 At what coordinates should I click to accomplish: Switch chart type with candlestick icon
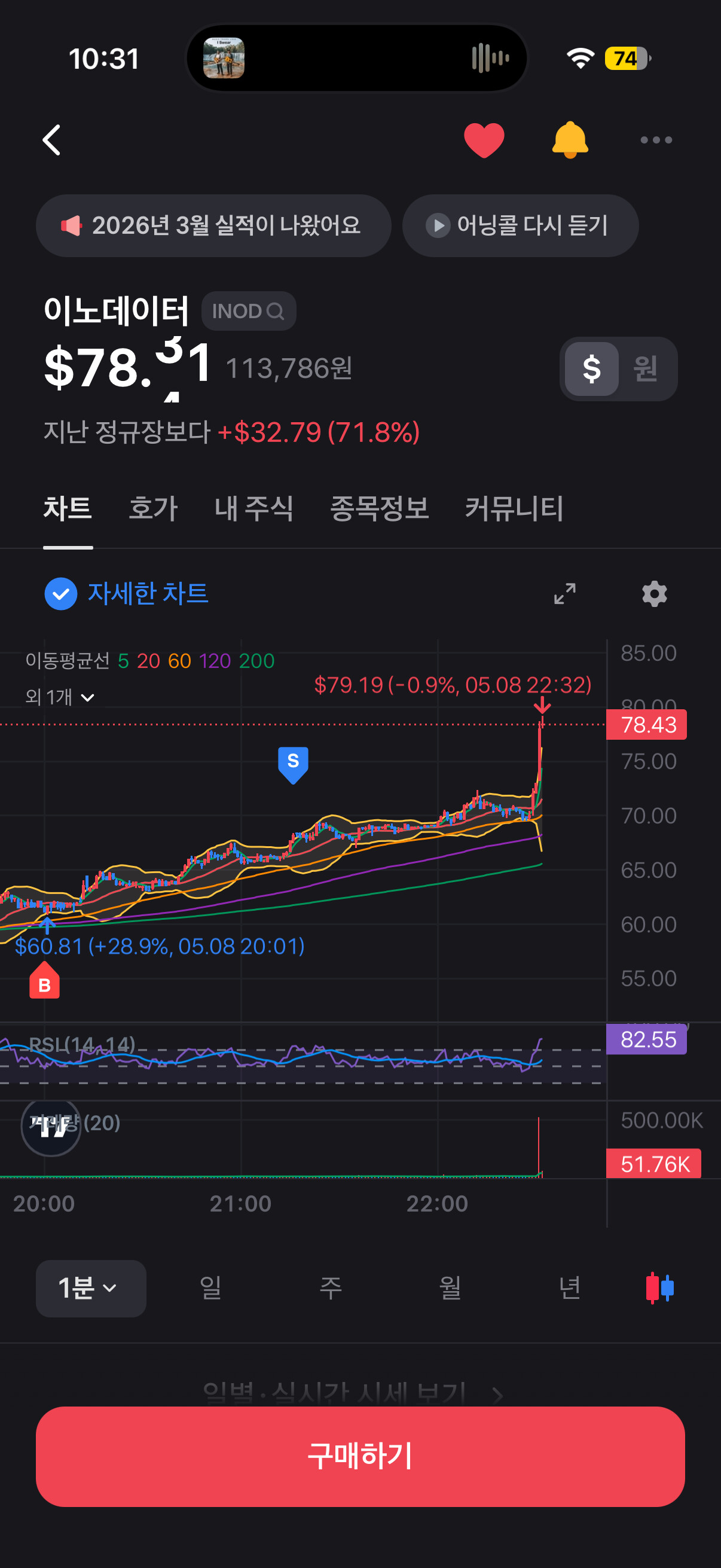[x=659, y=1288]
